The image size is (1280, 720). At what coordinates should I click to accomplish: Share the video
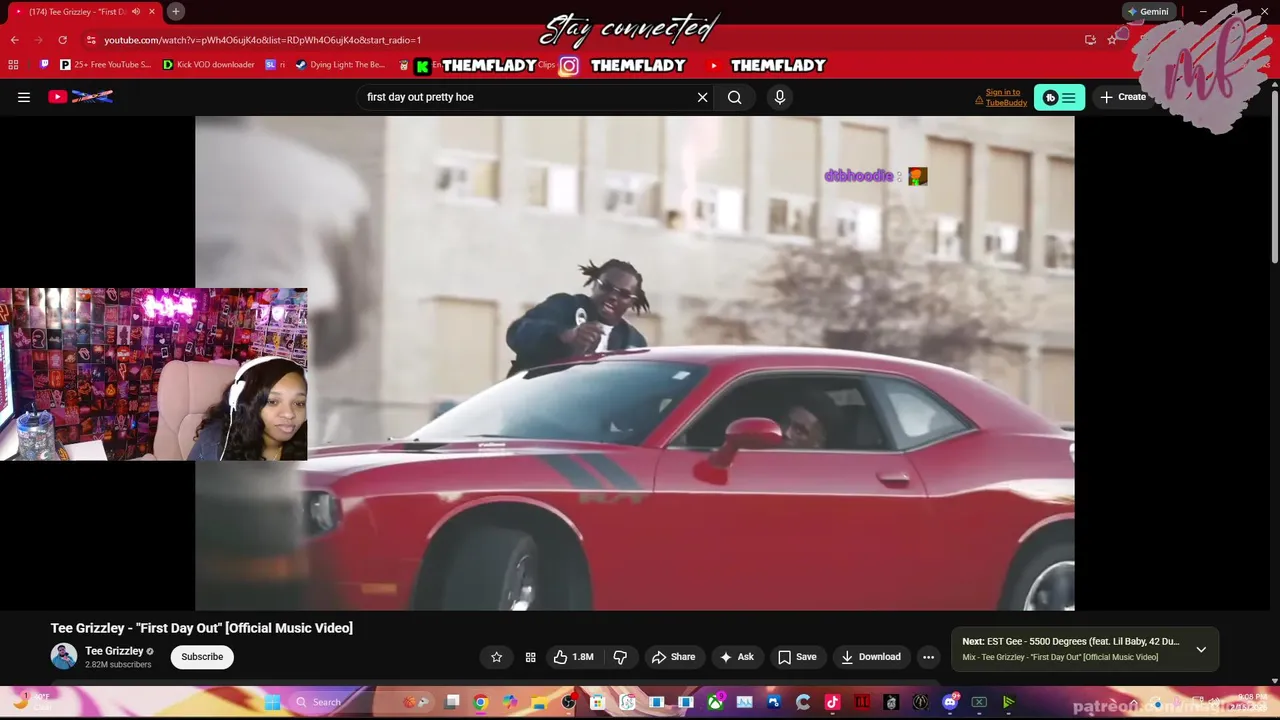tap(673, 657)
